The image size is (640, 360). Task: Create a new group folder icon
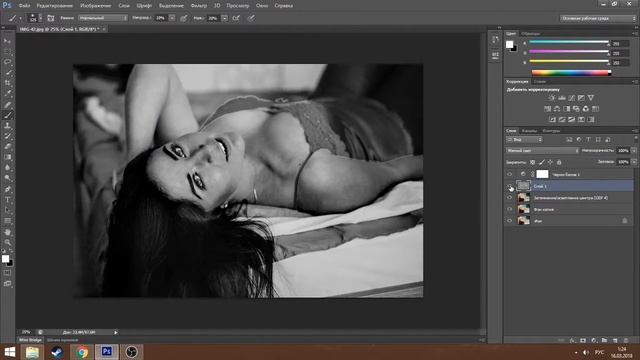pos(604,340)
